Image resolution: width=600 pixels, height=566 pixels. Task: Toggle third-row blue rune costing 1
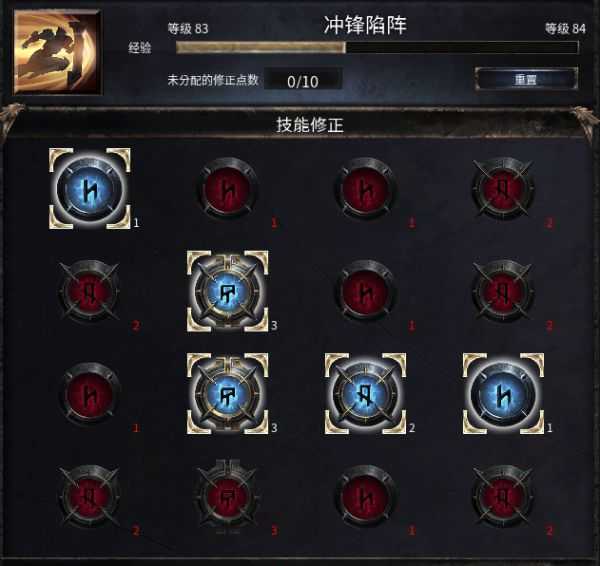503,393
